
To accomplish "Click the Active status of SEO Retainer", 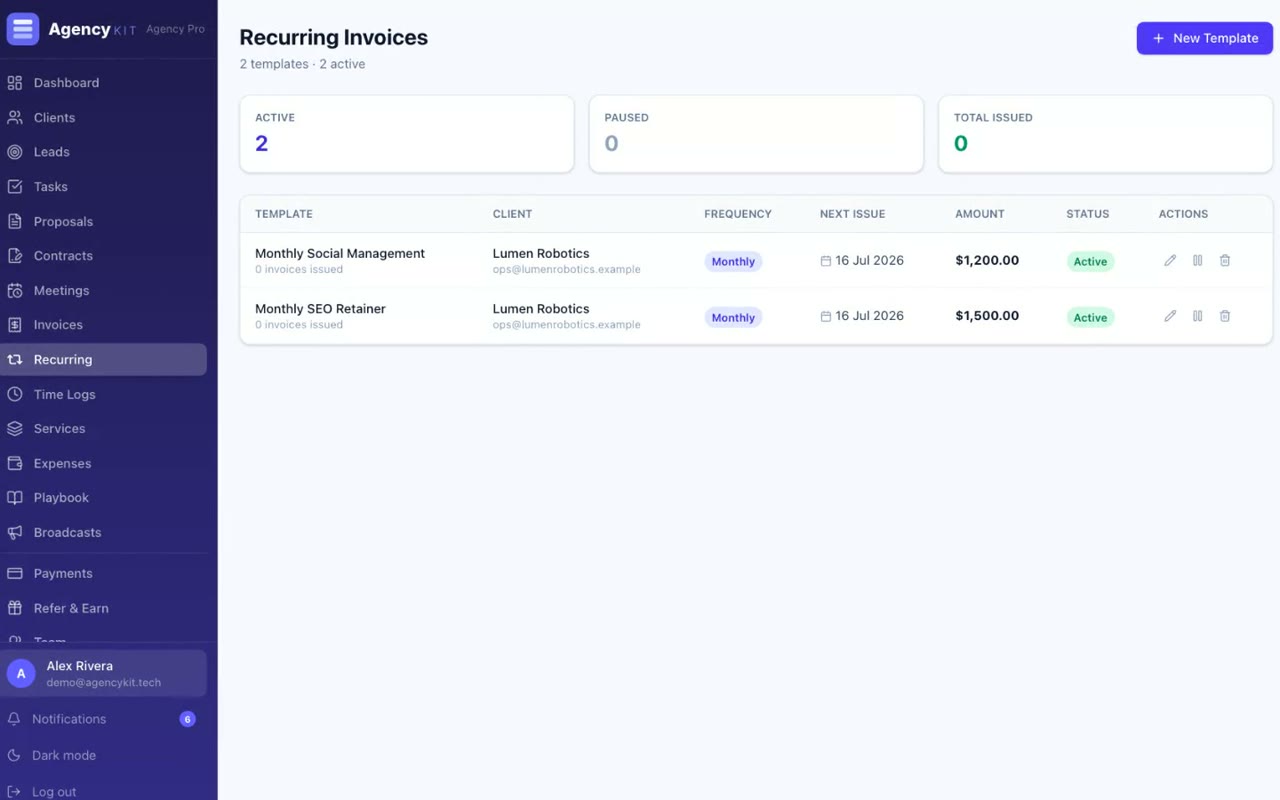I will click(x=1090, y=318).
